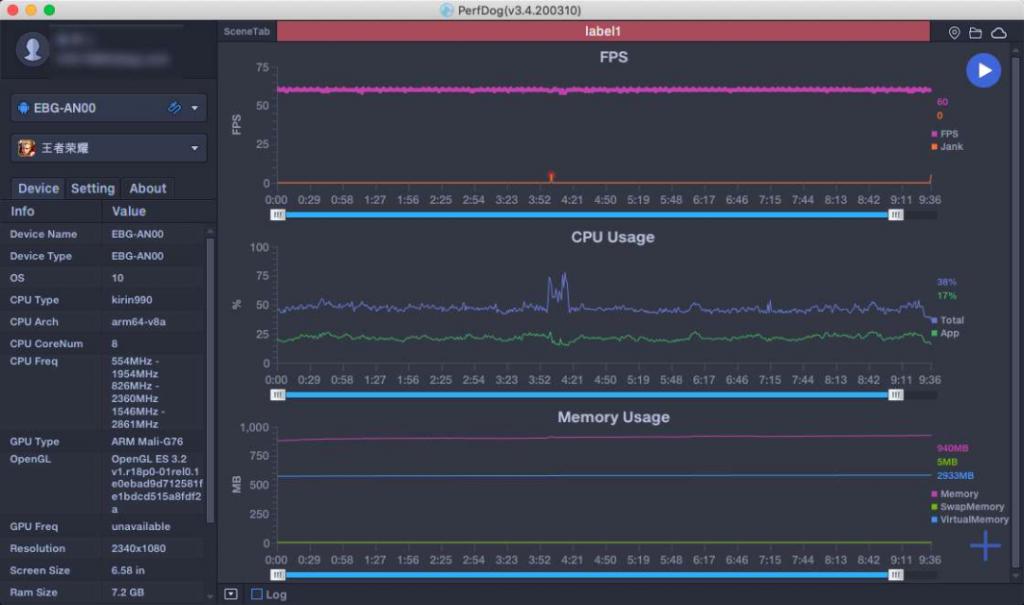Select the GPU Type ARM Mali-G76 value
Viewport: 1024px width, 605px height.
click(x=147, y=442)
